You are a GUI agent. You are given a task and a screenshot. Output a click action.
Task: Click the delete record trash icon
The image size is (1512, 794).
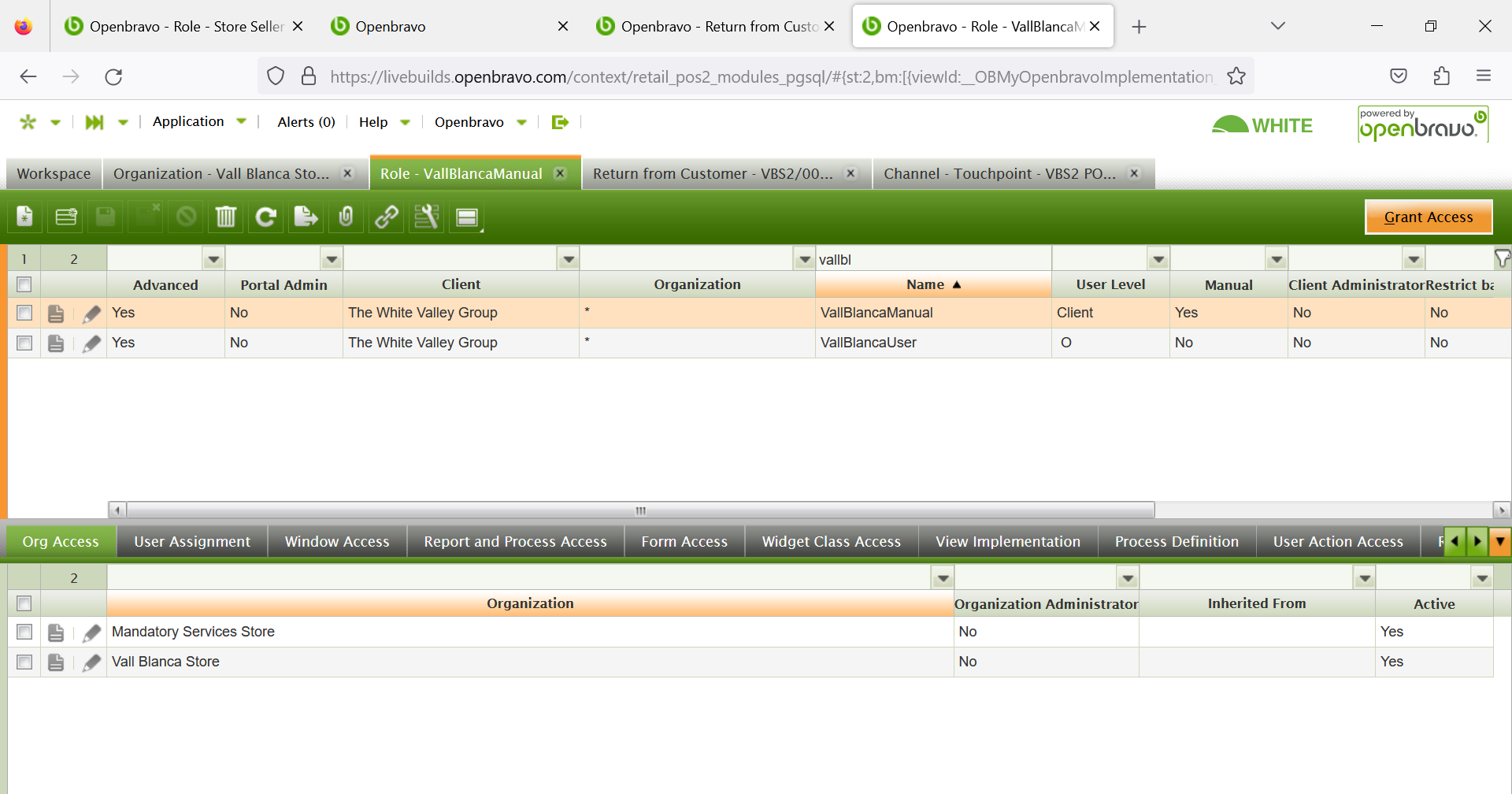[x=226, y=217]
